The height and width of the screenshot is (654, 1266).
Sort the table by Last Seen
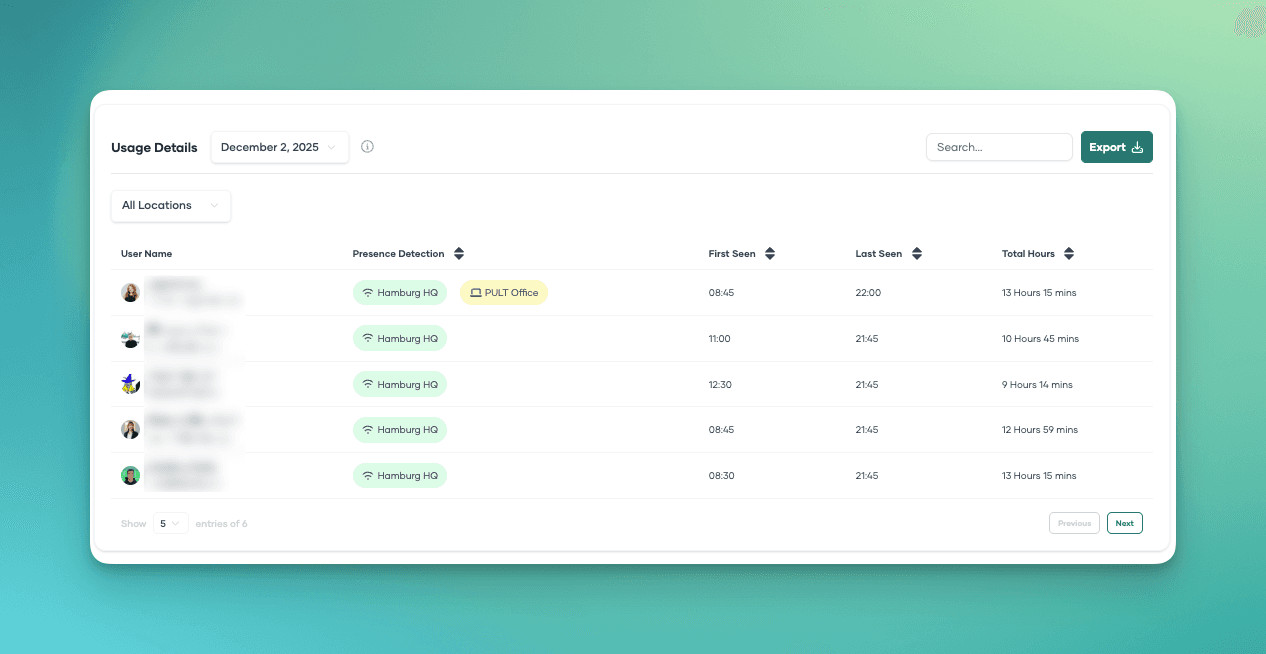(917, 253)
